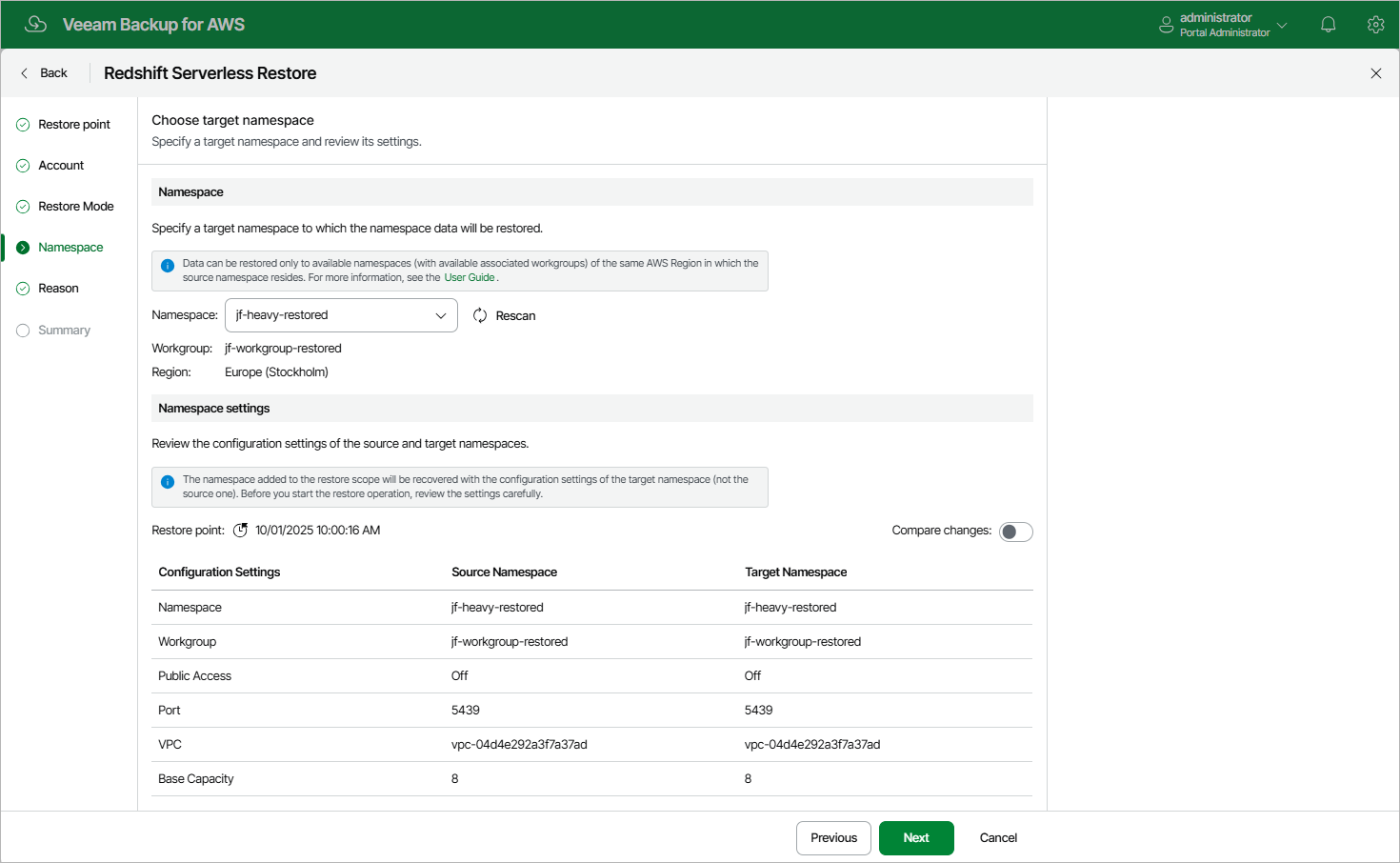Viewport: 1400px width, 863px height.
Task: Click the restore point clock icon
Action: 241,531
